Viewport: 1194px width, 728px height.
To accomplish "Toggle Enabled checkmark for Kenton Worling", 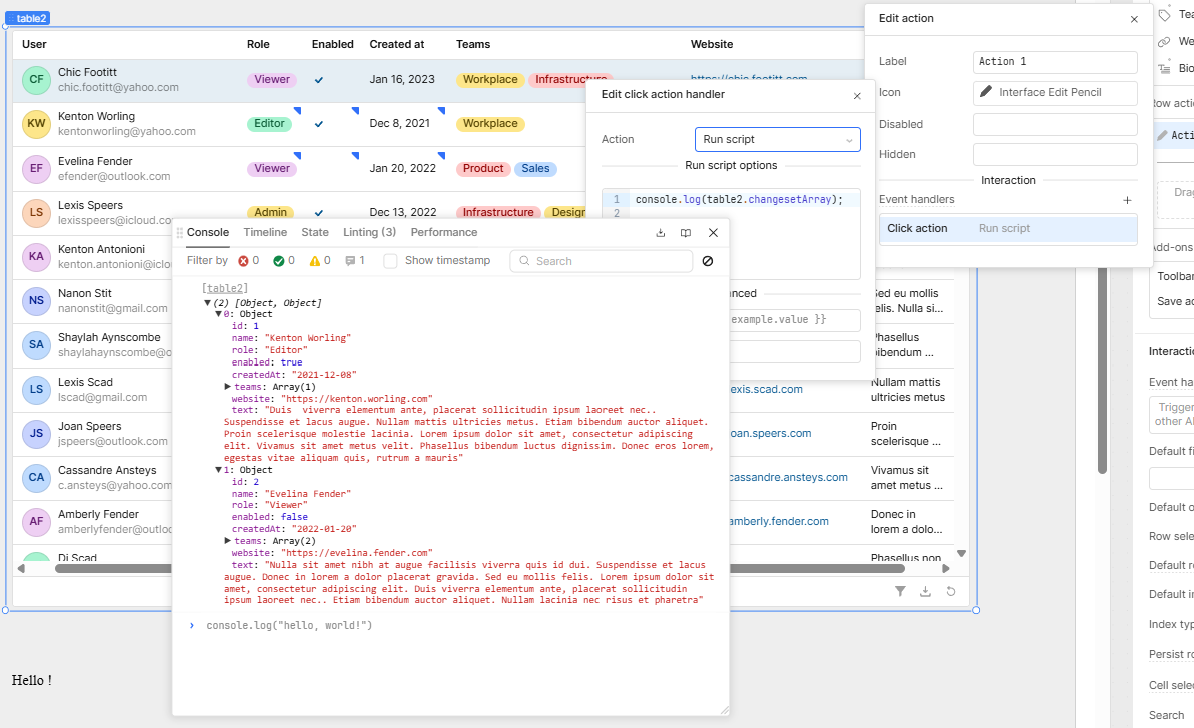I will 319,124.
